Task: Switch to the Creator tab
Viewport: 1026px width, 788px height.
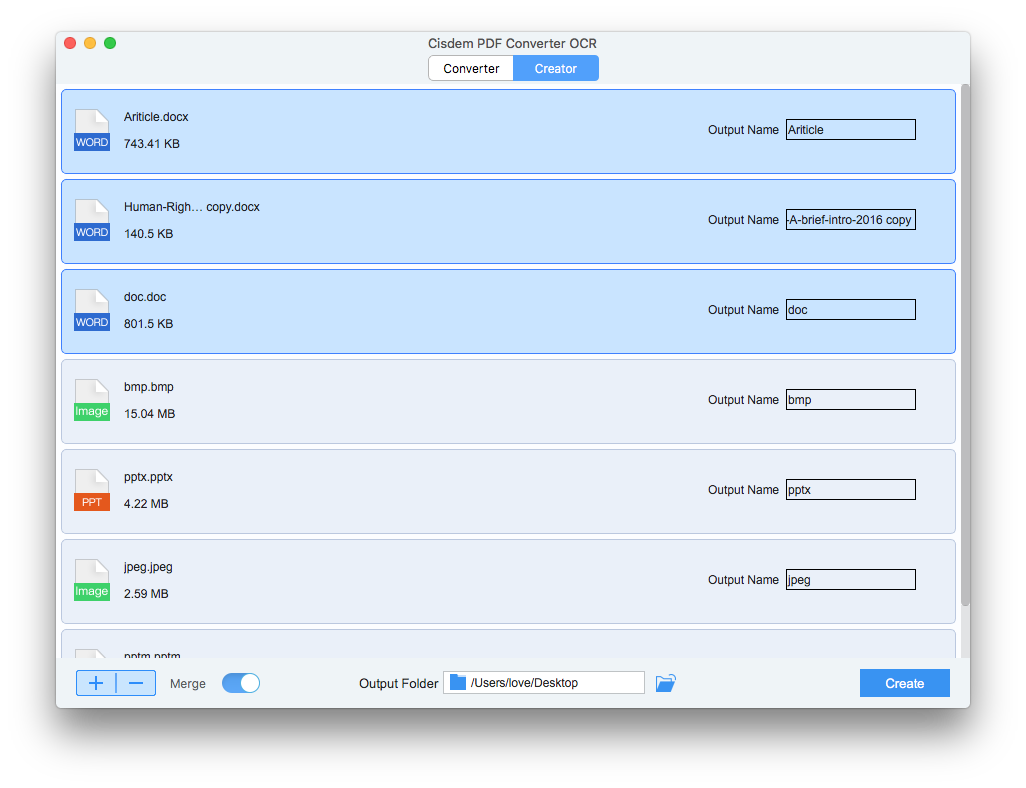Action: pos(556,69)
